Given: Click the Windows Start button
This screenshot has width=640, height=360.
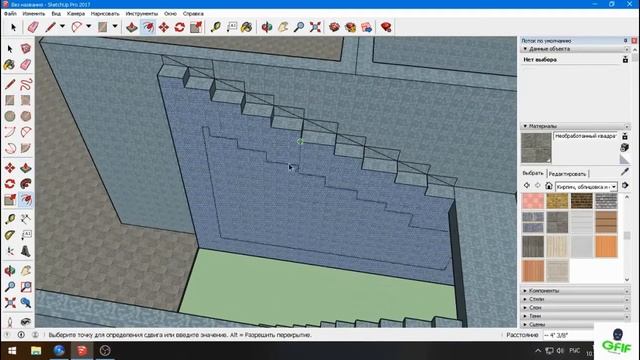Looking at the screenshot, I should pos(12,351).
